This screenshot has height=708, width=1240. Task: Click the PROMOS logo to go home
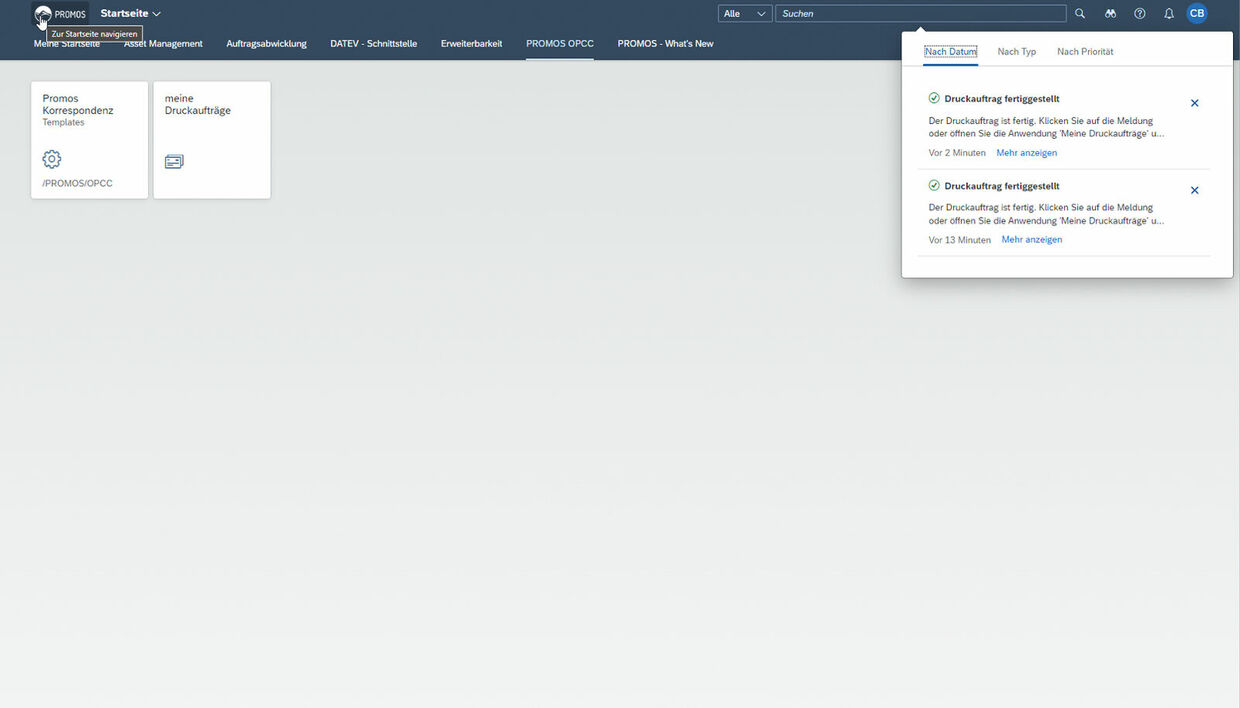60,14
